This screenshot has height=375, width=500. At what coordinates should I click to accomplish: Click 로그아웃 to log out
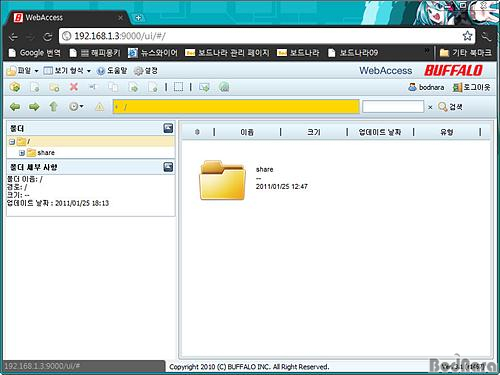click(x=471, y=87)
